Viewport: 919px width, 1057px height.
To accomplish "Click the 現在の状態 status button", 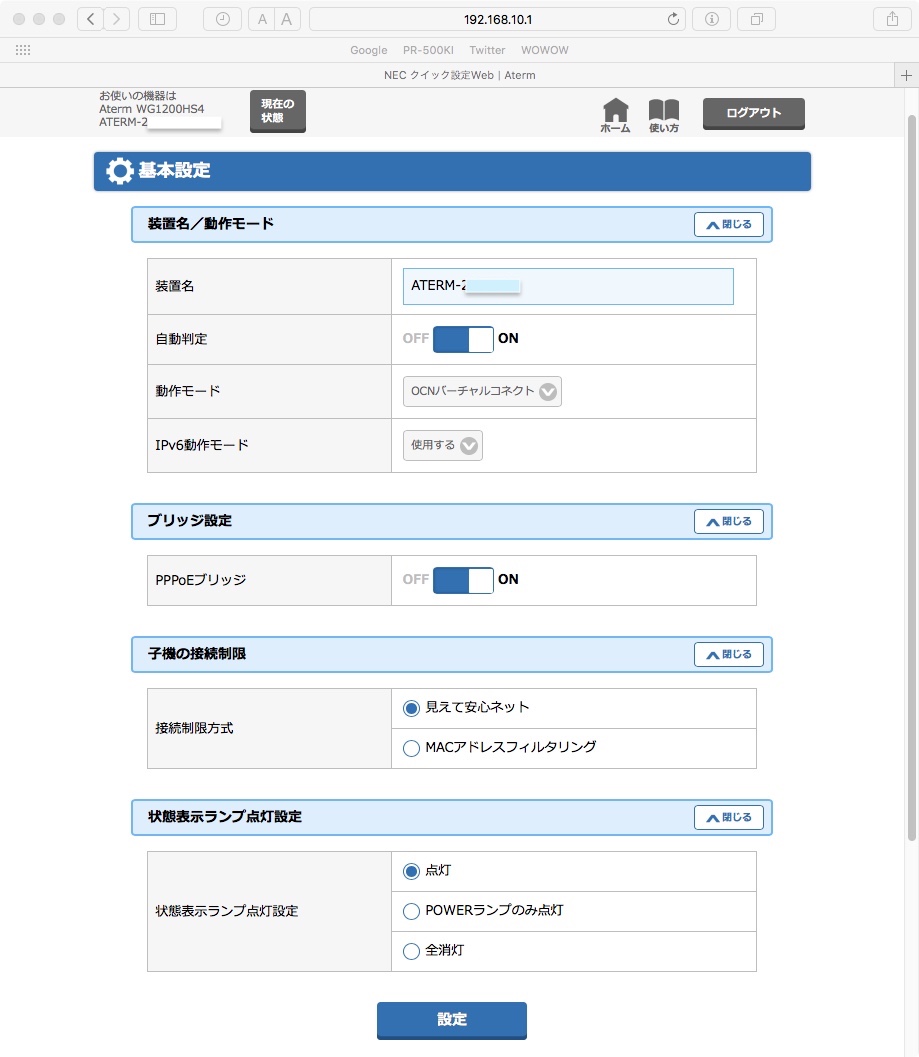I will pyautogui.click(x=277, y=110).
